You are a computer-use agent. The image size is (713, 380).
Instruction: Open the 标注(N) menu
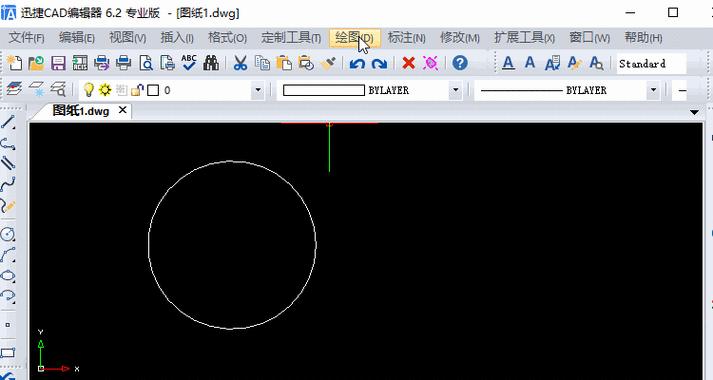(x=407, y=38)
